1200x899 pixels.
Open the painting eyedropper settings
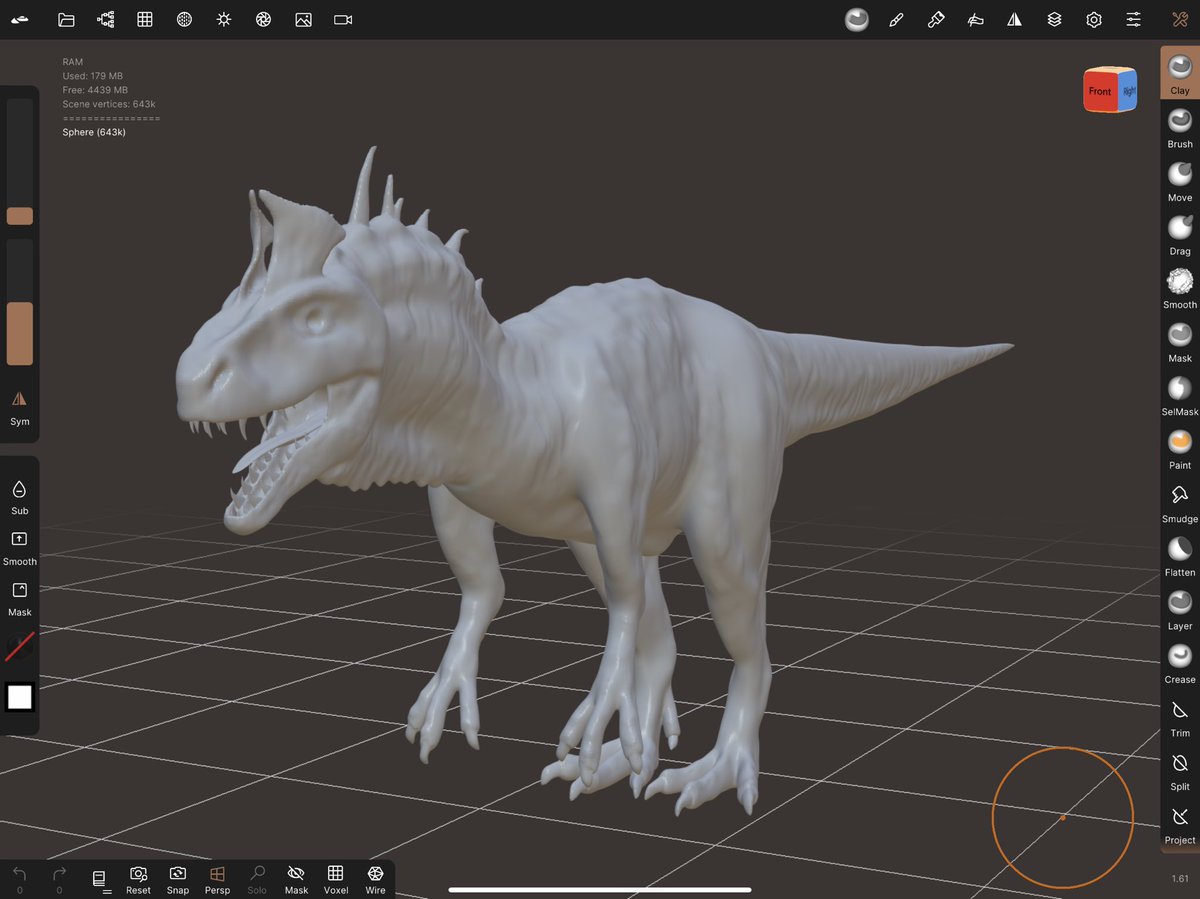[x=936, y=19]
